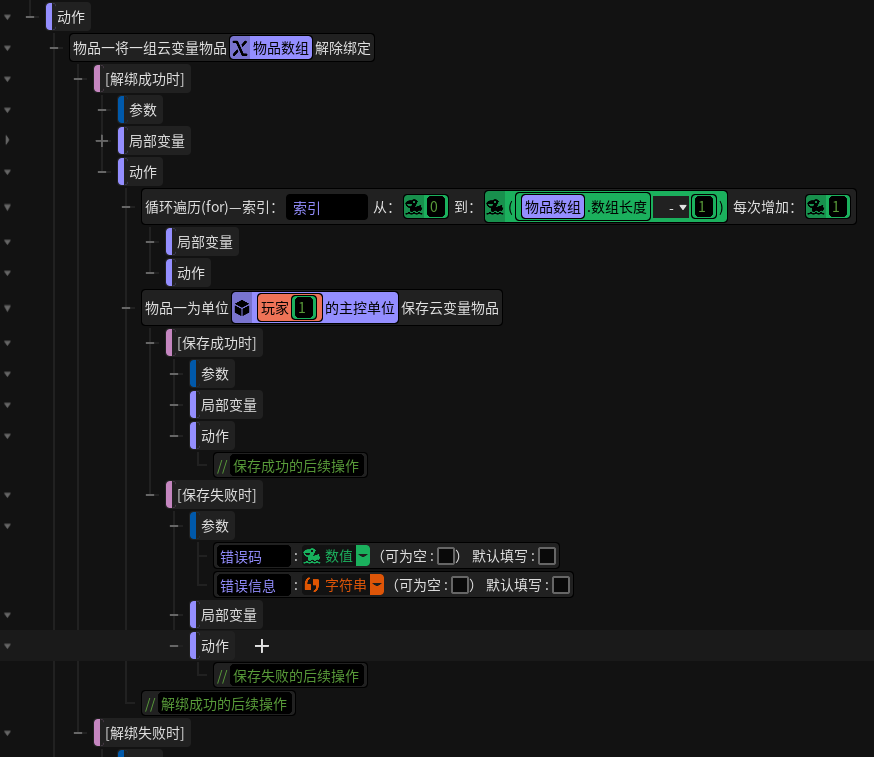Open the minus operator dropdown in 到 expression
The image size is (874, 757).
672,207
